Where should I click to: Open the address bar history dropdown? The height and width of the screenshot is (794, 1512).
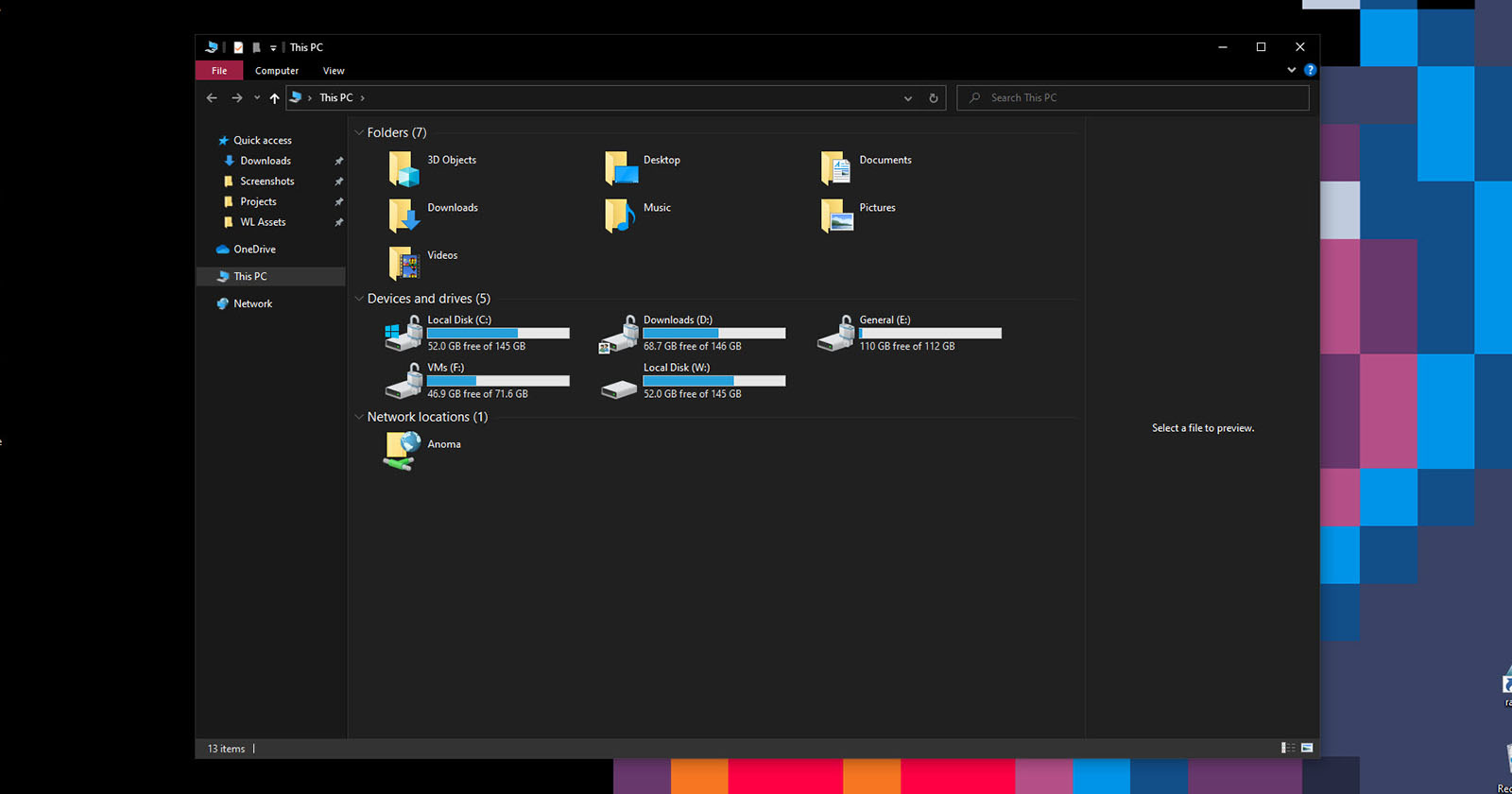(908, 98)
